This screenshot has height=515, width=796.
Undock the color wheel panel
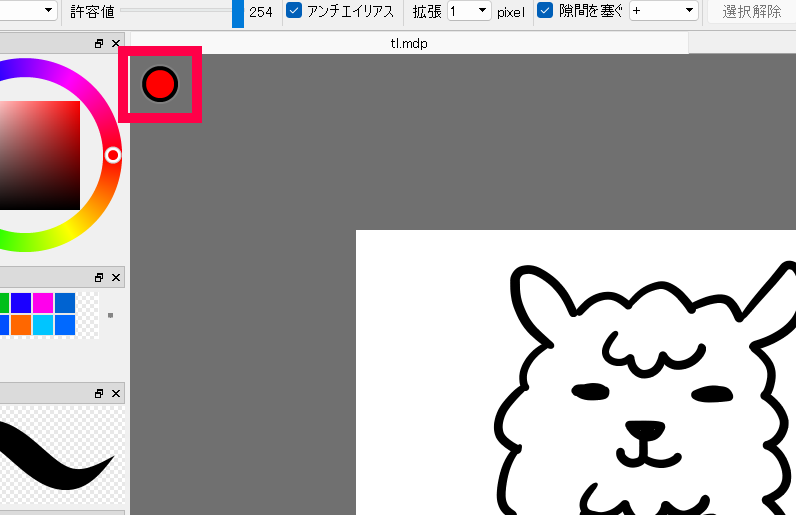click(x=99, y=44)
